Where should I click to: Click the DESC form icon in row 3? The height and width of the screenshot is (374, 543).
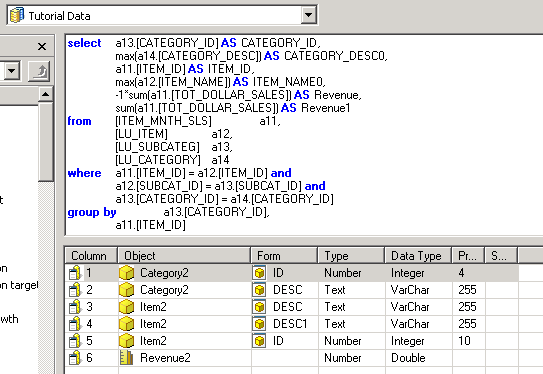coord(259,307)
